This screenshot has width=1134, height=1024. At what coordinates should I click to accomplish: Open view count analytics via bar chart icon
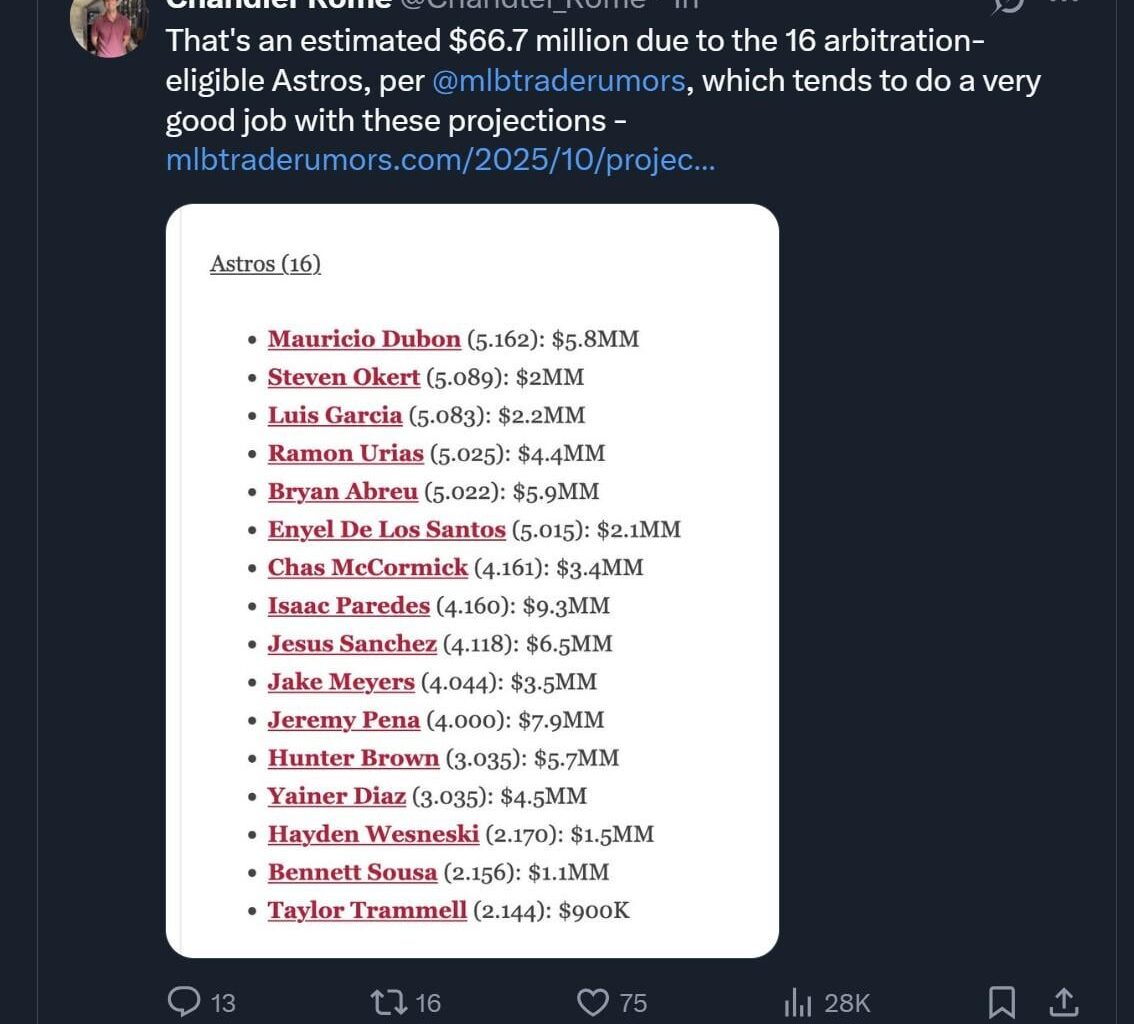pos(797,1001)
